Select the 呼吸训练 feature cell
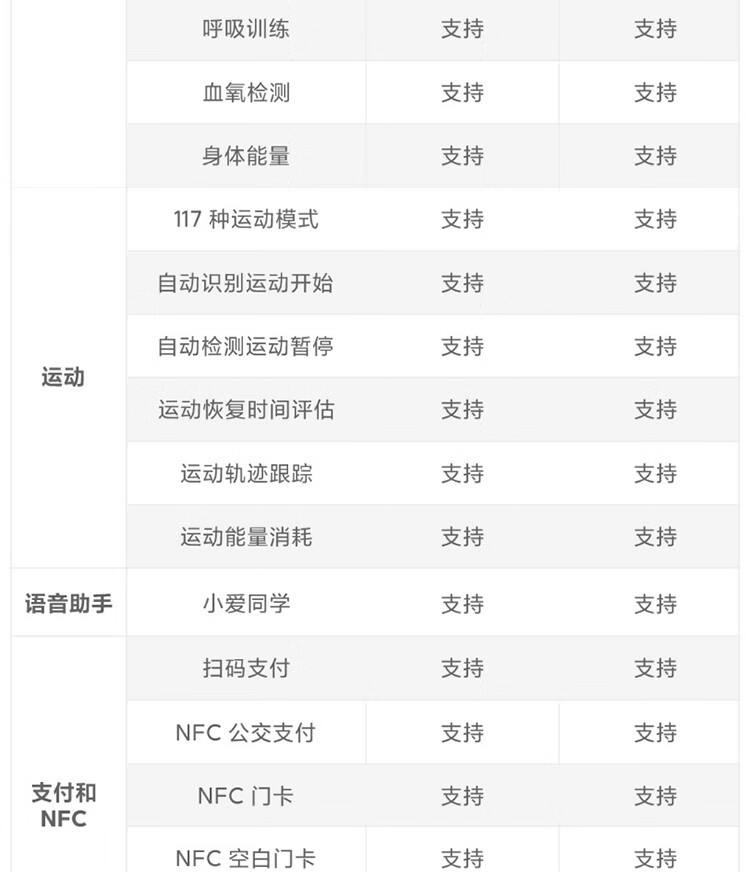Screen dimensions: 750x872 (246, 29)
